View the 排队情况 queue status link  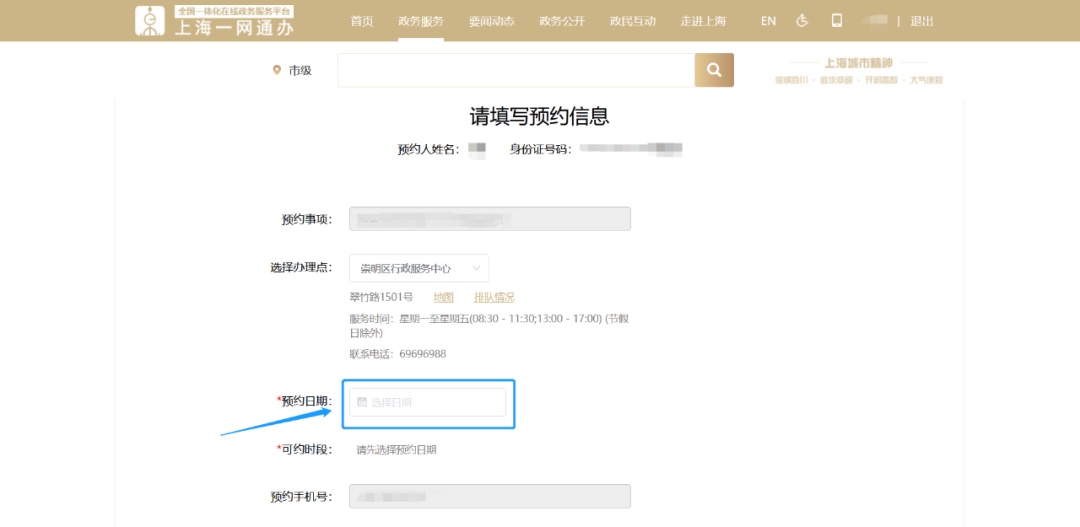(494, 297)
